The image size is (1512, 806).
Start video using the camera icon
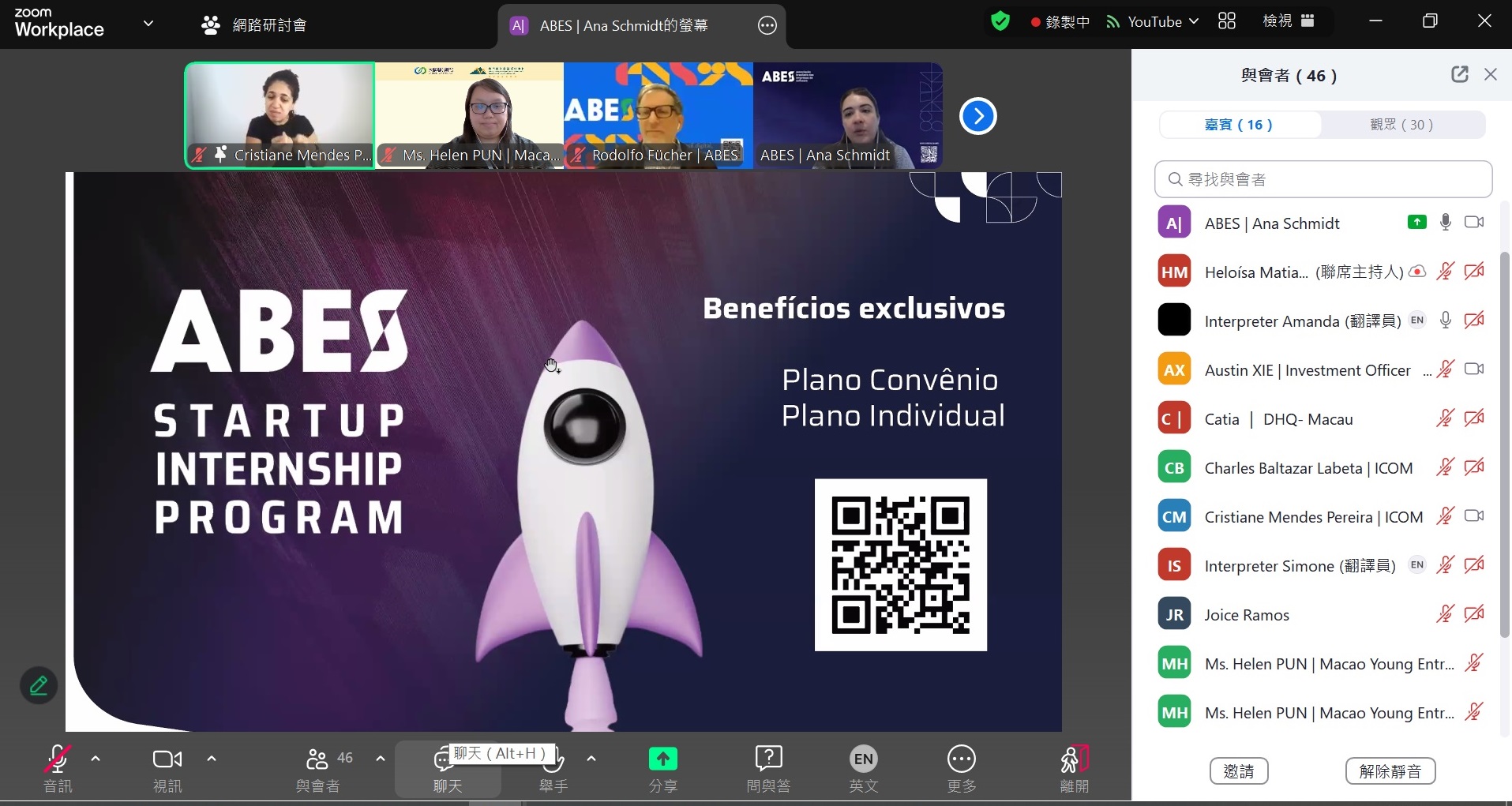coord(167,759)
